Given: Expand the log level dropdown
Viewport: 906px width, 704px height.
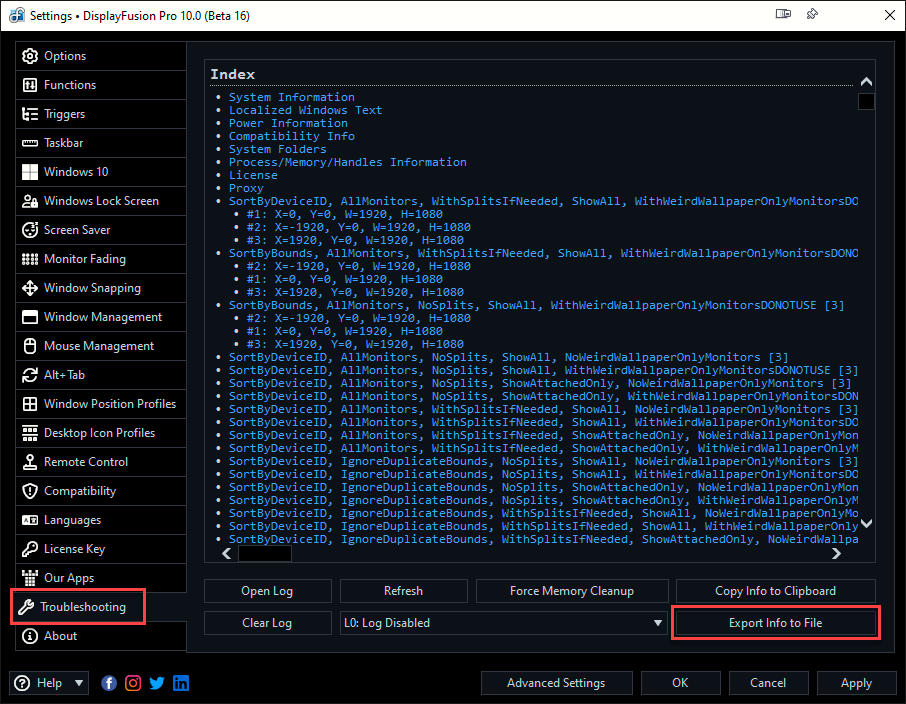Looking at the screenshot, I should (657, 623).
